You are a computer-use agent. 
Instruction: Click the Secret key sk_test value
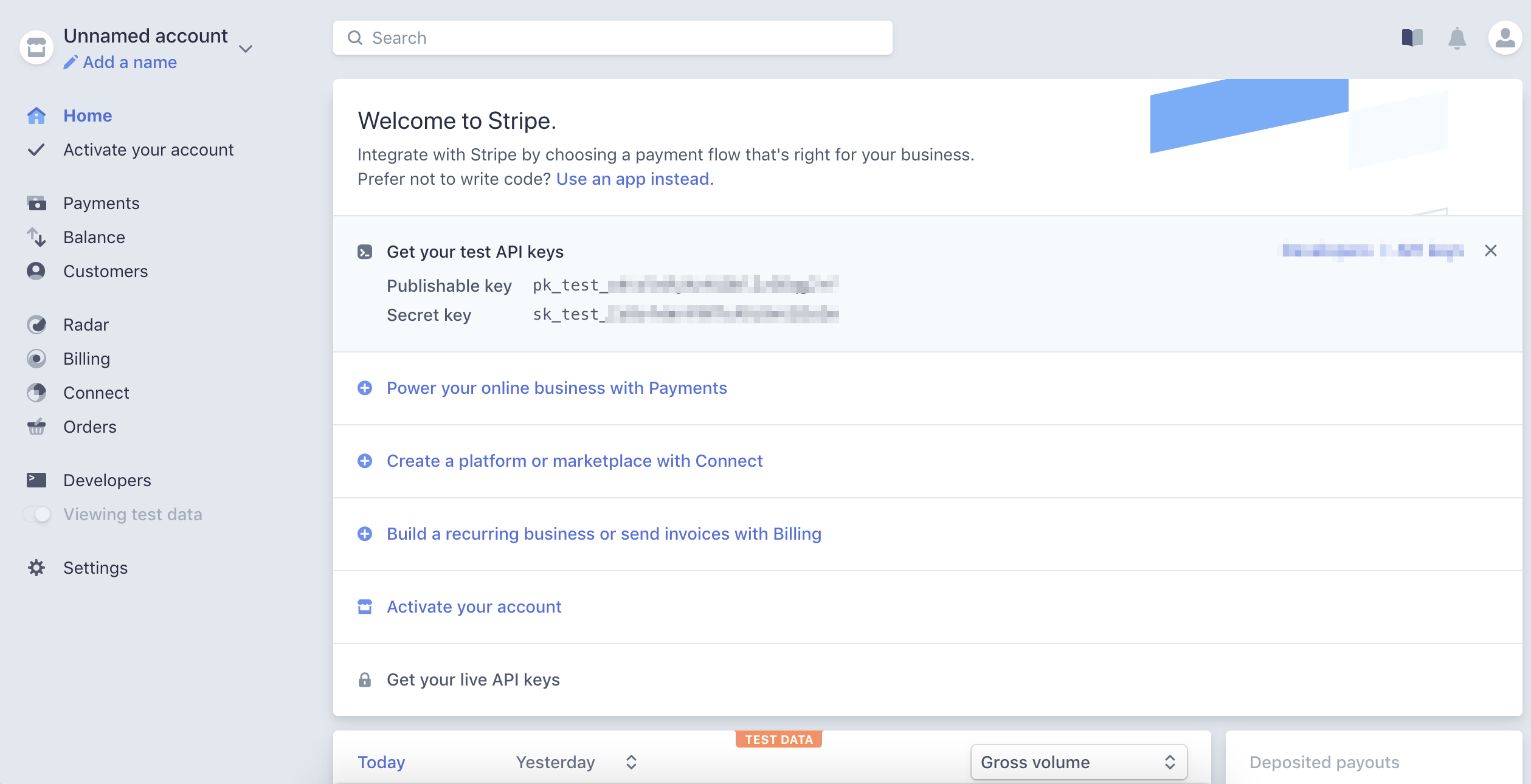(x=686, y=314)
